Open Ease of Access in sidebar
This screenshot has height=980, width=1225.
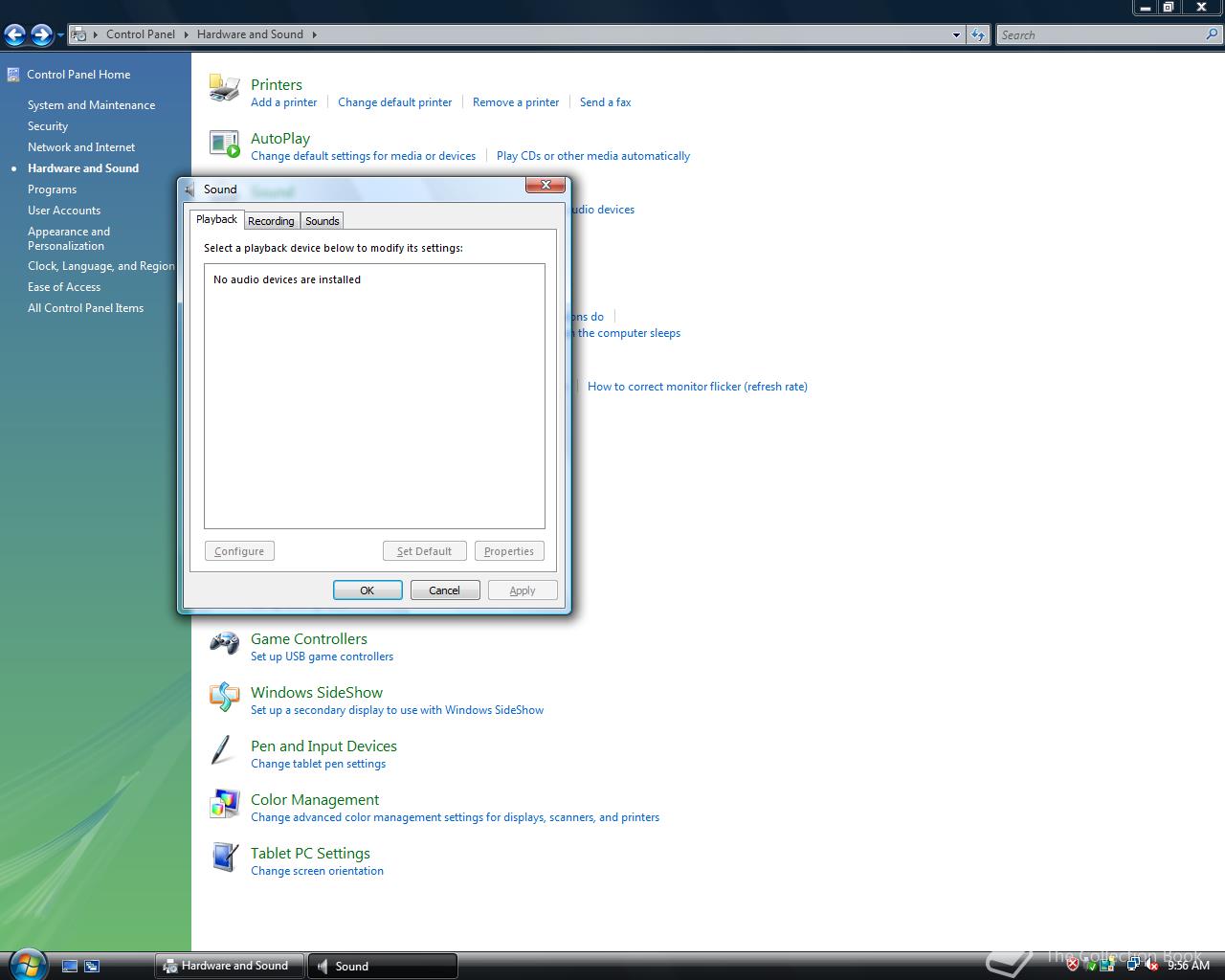click(x=64, y=287)
